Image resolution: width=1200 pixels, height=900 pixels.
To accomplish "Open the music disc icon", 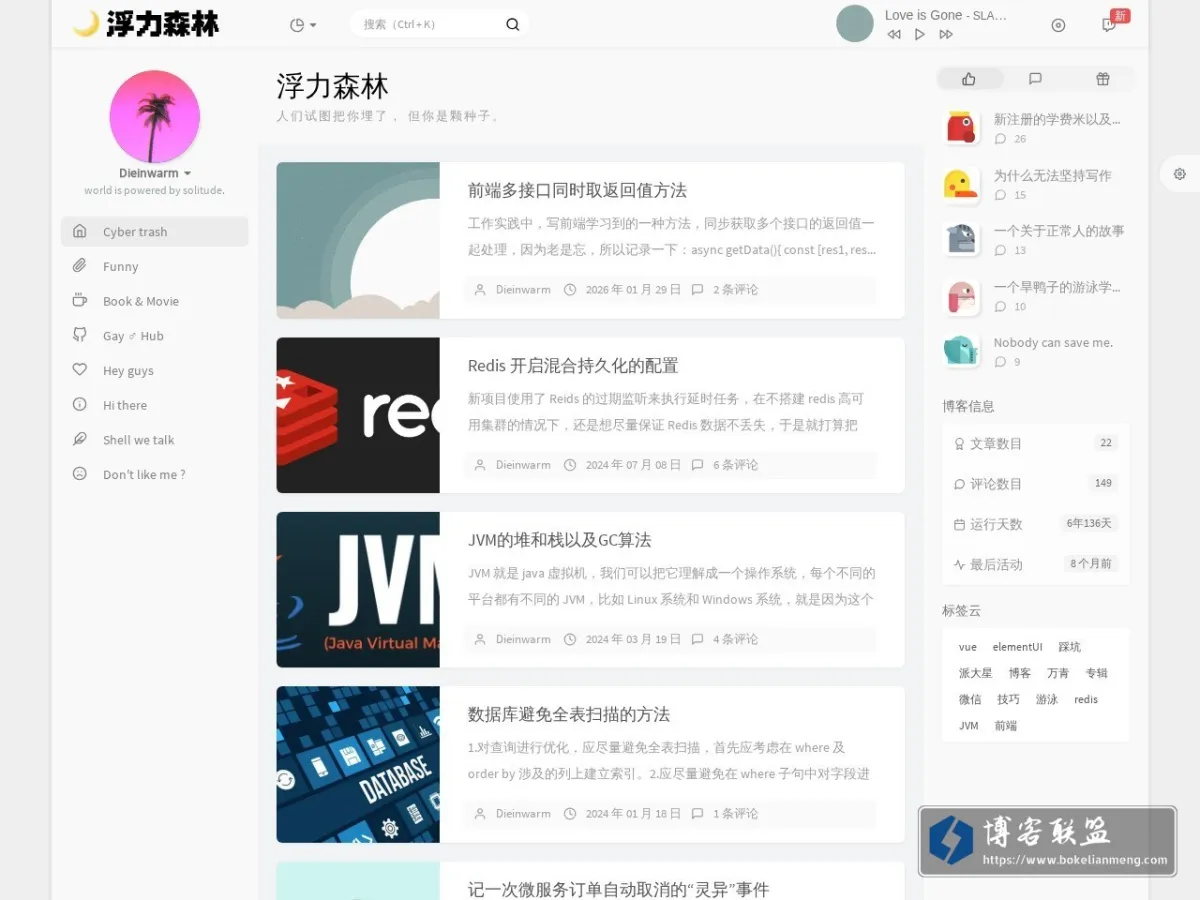I will click(x=1058, y=25).
